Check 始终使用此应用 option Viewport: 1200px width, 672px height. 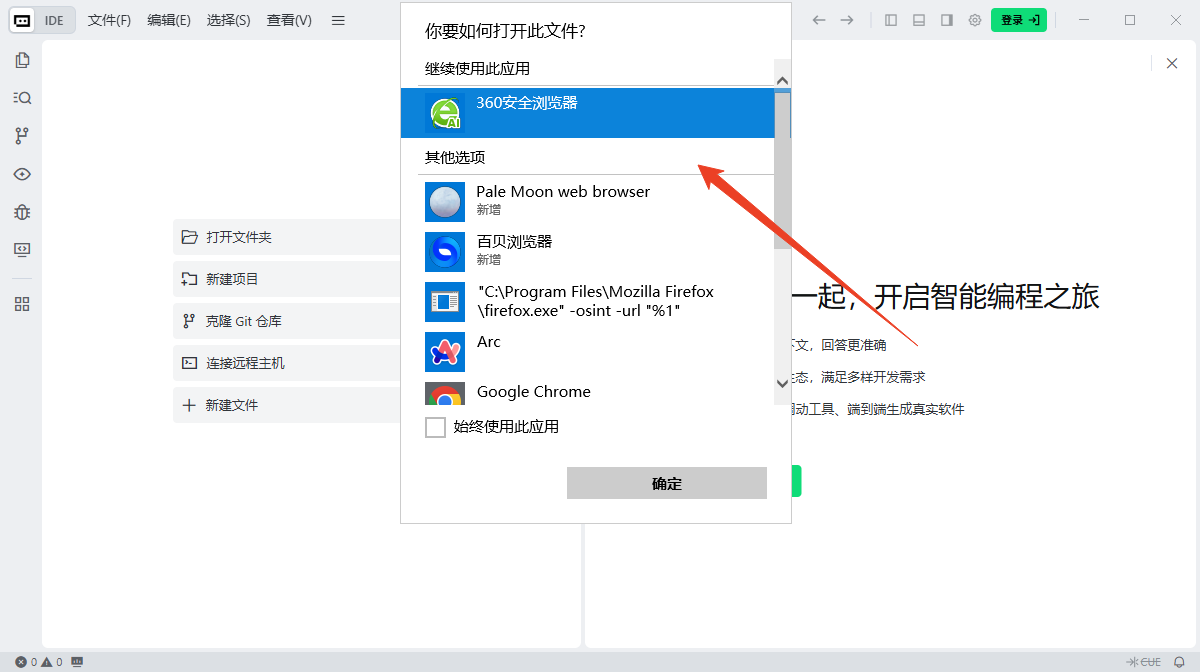(435, 427)
